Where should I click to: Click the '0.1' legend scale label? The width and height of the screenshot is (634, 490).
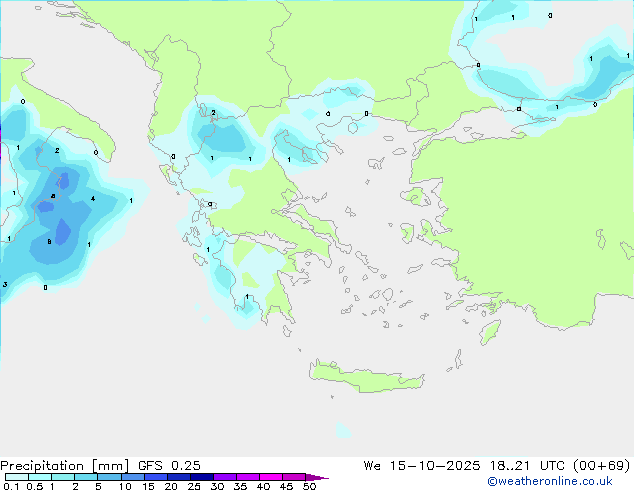point(11,486)
